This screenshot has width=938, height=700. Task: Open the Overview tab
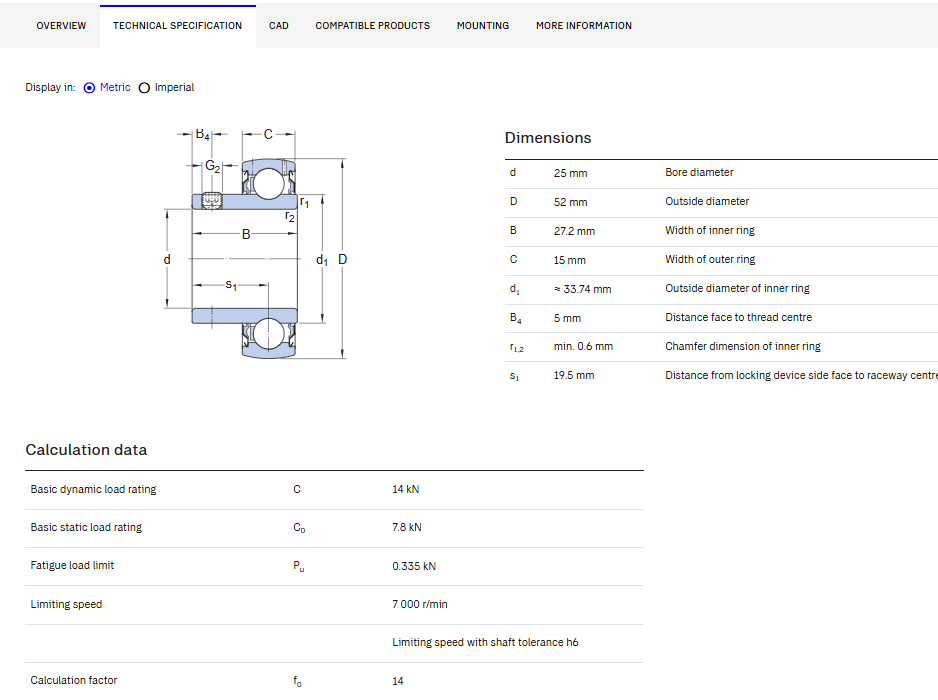click(x=61, y=26)
